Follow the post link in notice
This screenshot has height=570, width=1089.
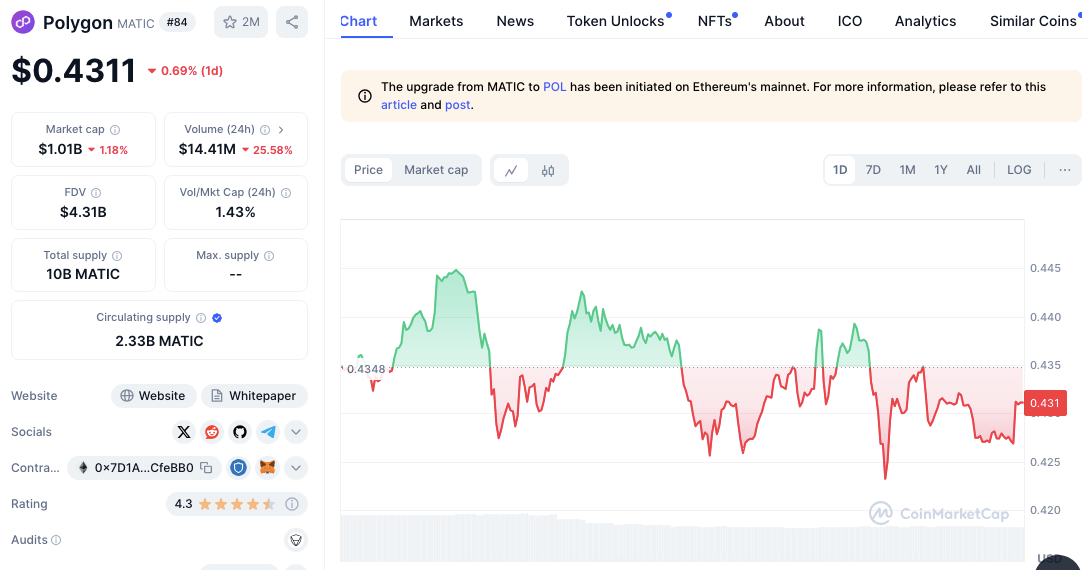coord(458,105)
